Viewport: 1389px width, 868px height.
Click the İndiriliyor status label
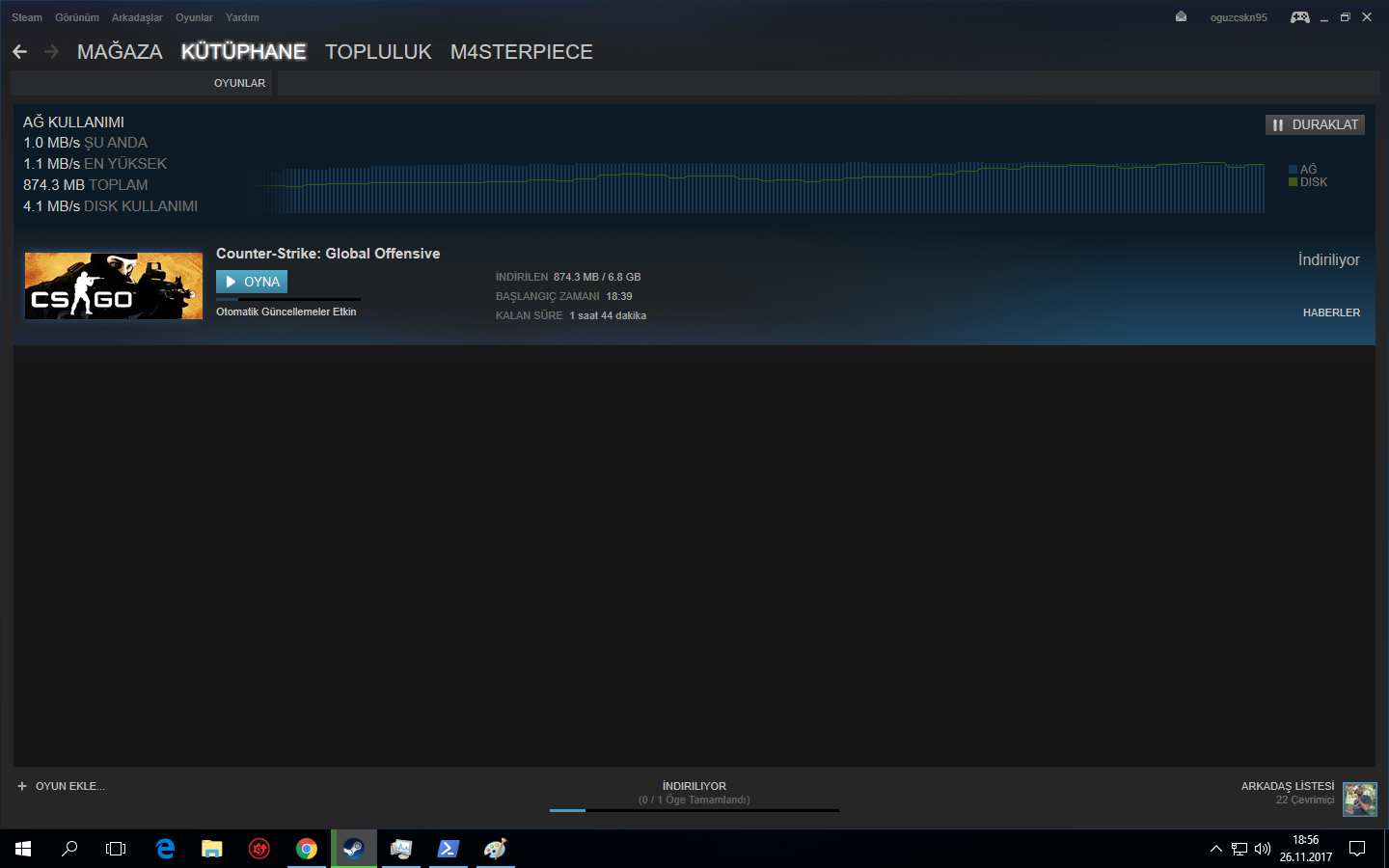coord(1328,260)
